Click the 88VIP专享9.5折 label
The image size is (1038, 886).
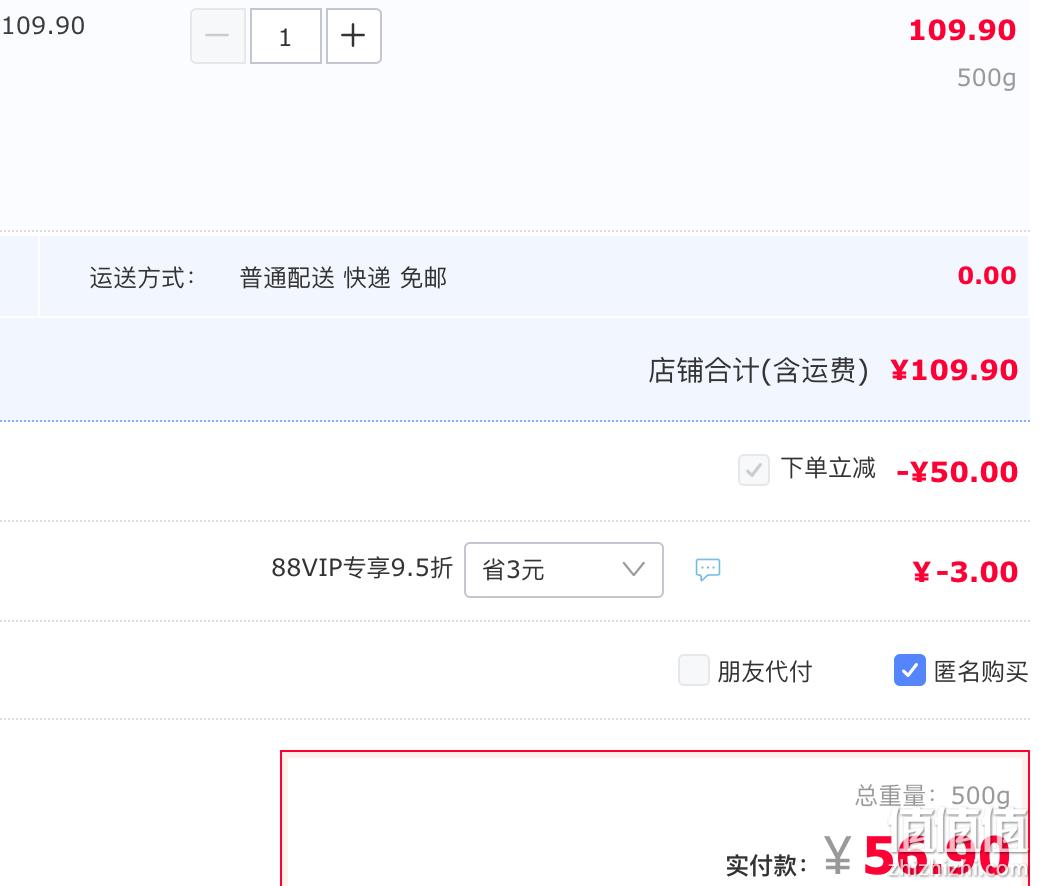click(362, 568)
